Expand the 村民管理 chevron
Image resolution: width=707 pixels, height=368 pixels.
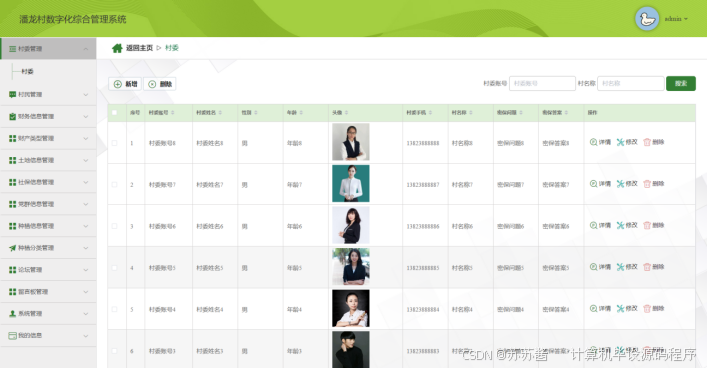[x=86, y=95]
